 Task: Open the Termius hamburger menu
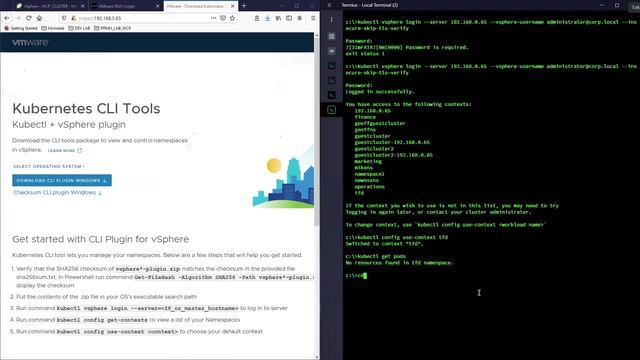click(x=329, y=5)
